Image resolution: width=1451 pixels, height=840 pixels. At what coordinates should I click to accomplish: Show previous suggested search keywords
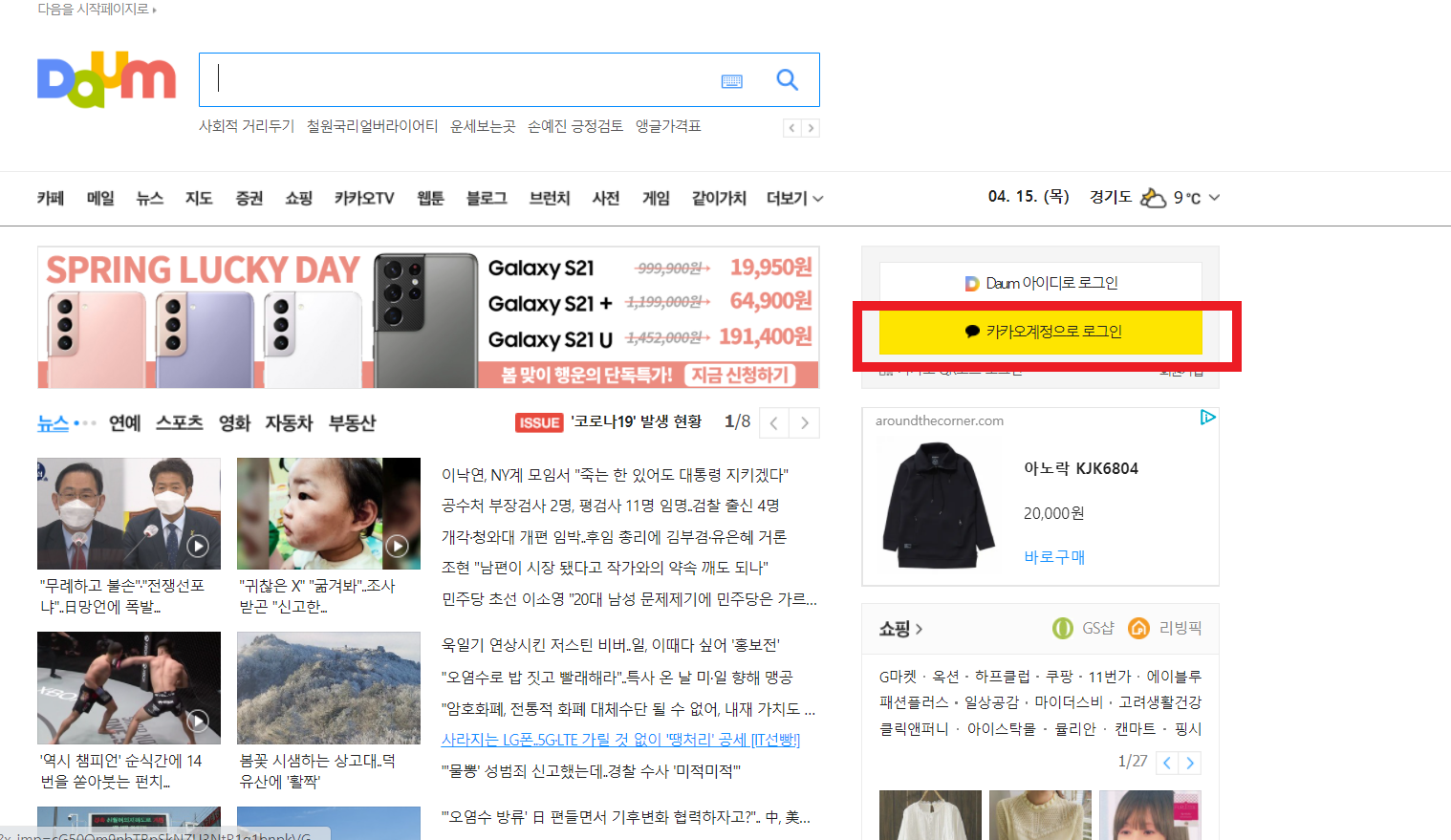(x=791, y=128)
